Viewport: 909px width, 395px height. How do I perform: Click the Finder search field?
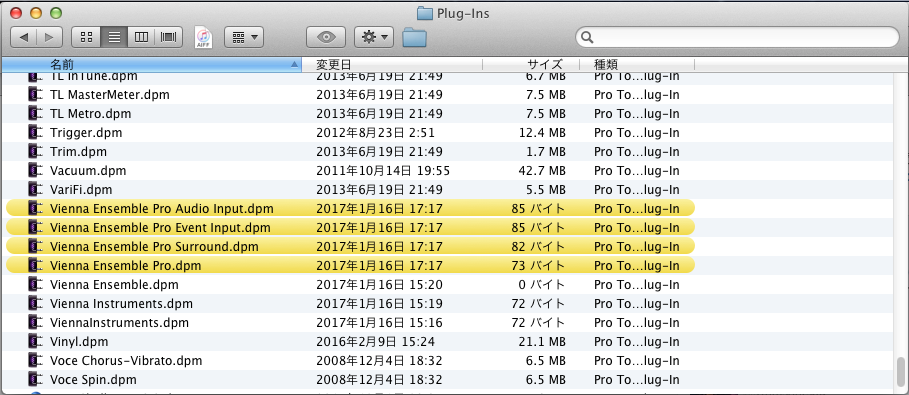coord(737,37)
